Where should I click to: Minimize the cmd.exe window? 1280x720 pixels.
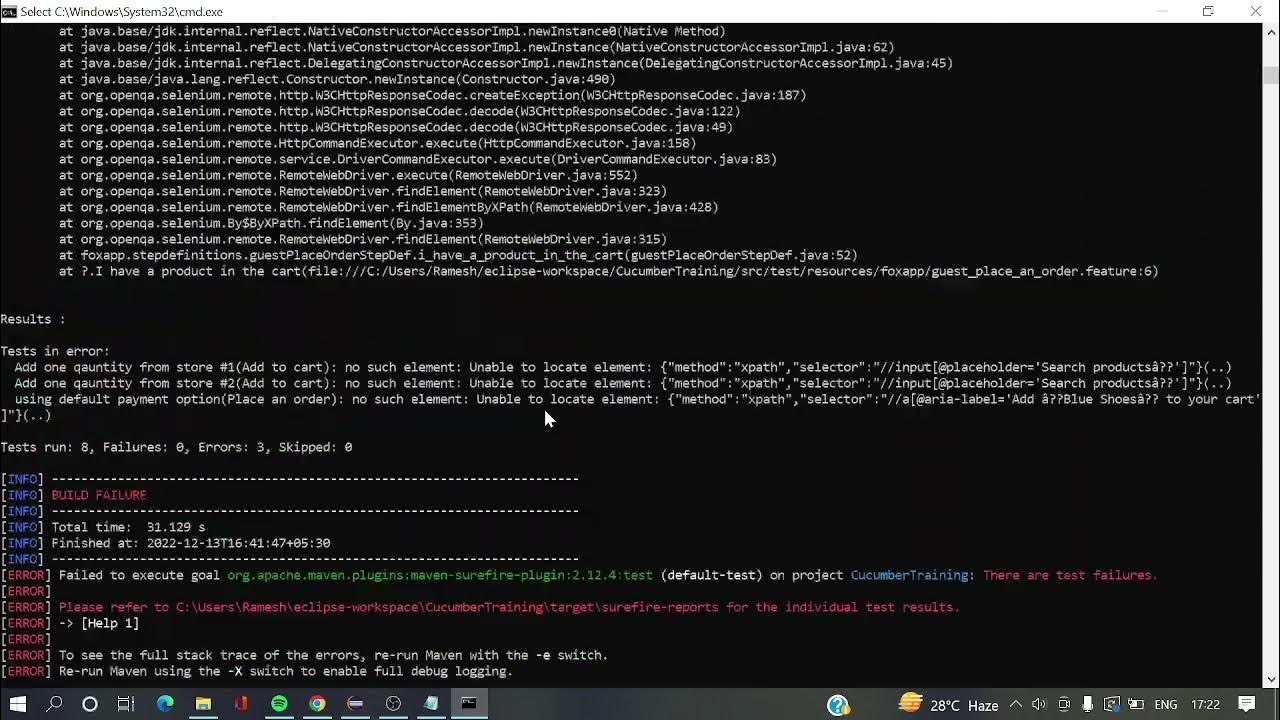click(x=1162, y=11)
